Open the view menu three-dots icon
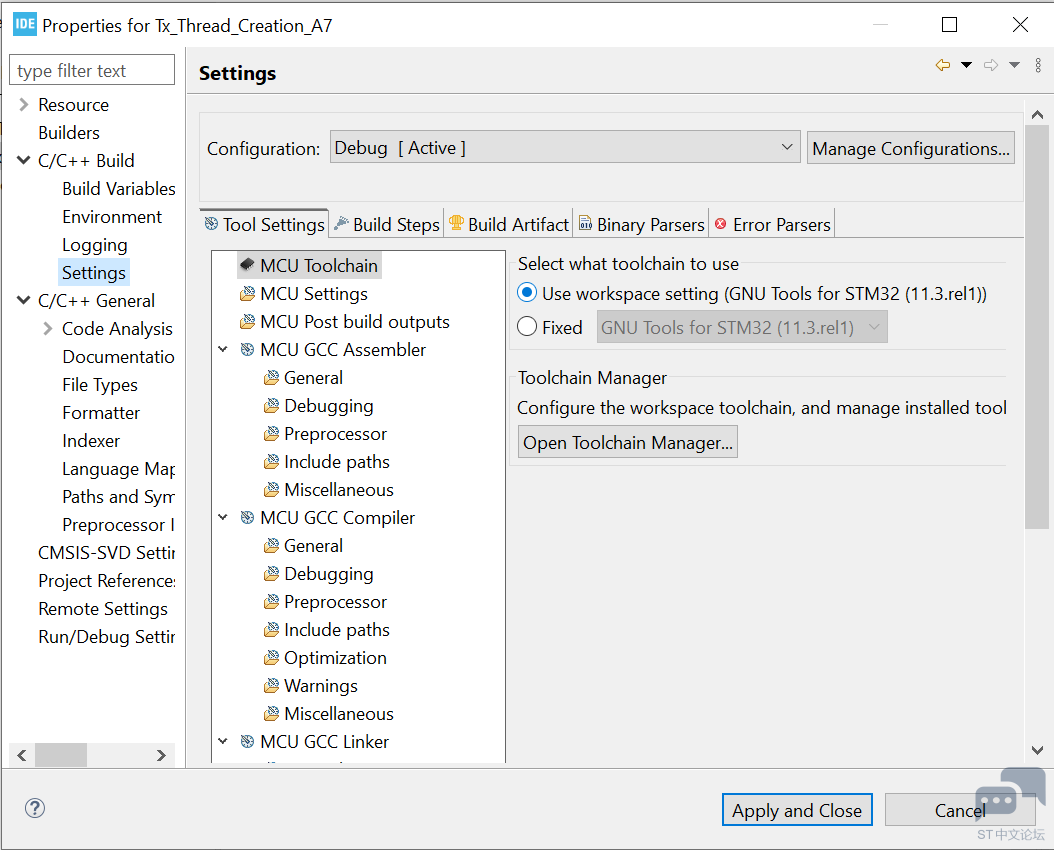The height and width of the screenshot is (850, 1054). (1038, 65)
